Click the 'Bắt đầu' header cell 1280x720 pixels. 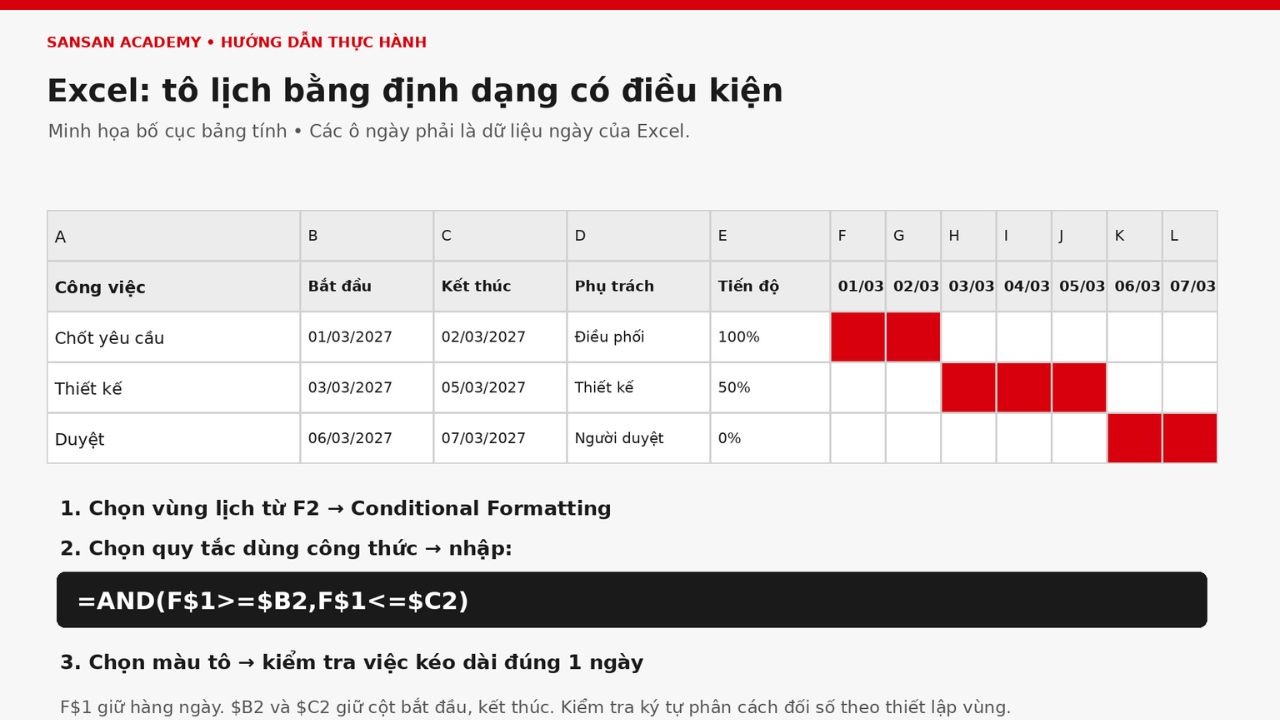pyautogui.click(x=367, y=287)
